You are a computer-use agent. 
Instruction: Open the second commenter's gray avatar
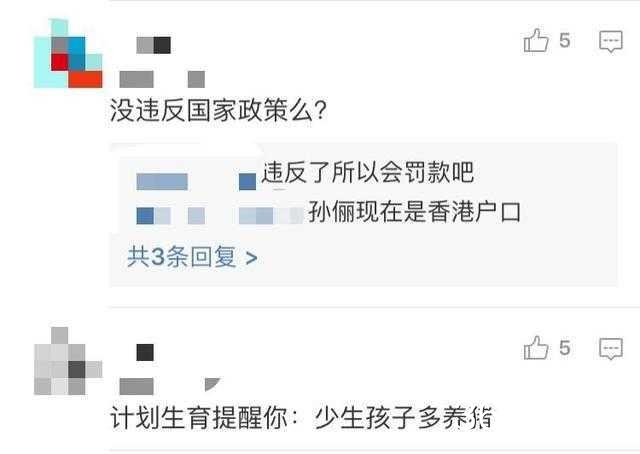click(x=68, y=361)
